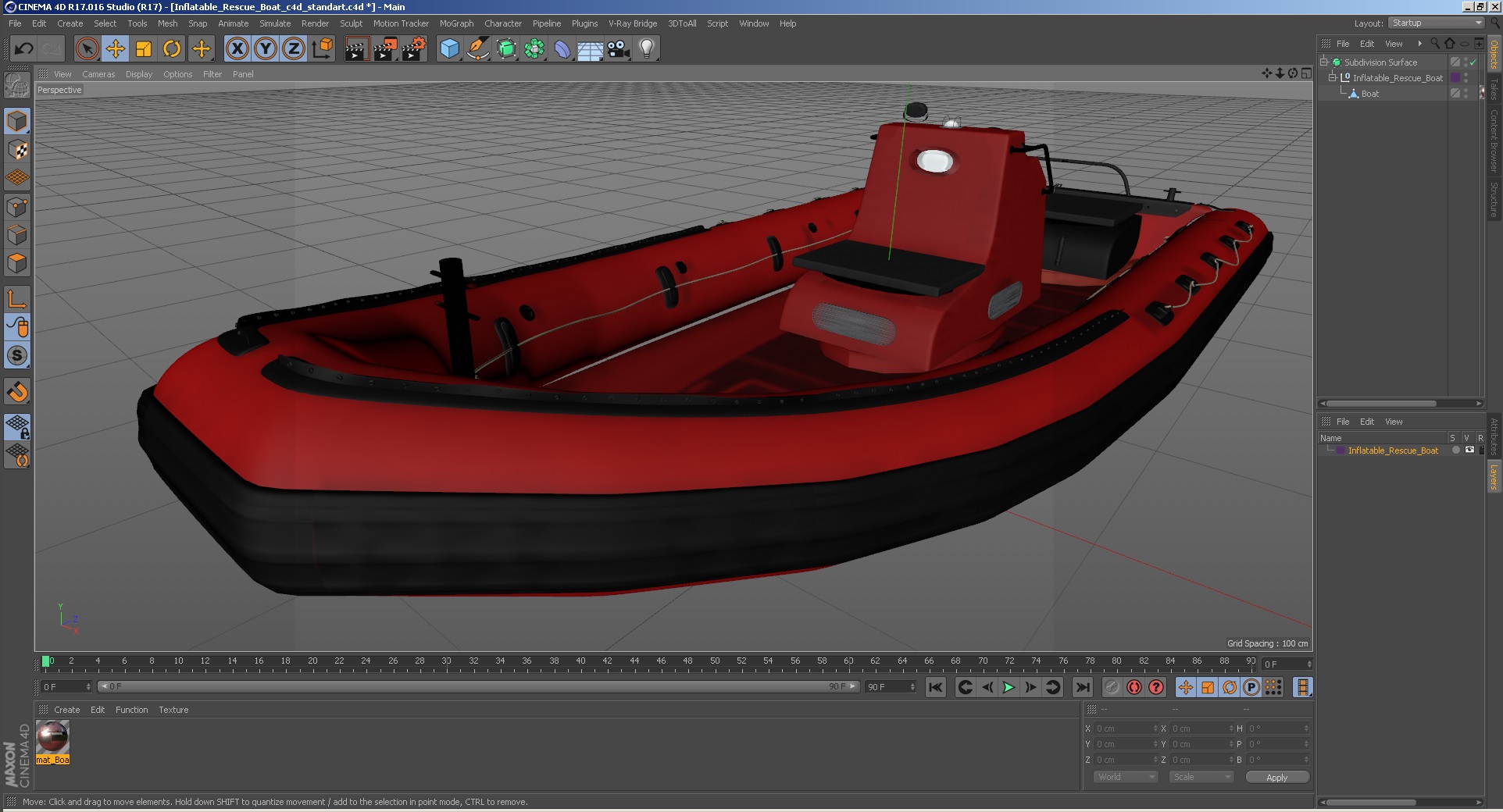Select the Live Selection tool
The width and height of the screenshot is (1503, 812).
(87, 49)
